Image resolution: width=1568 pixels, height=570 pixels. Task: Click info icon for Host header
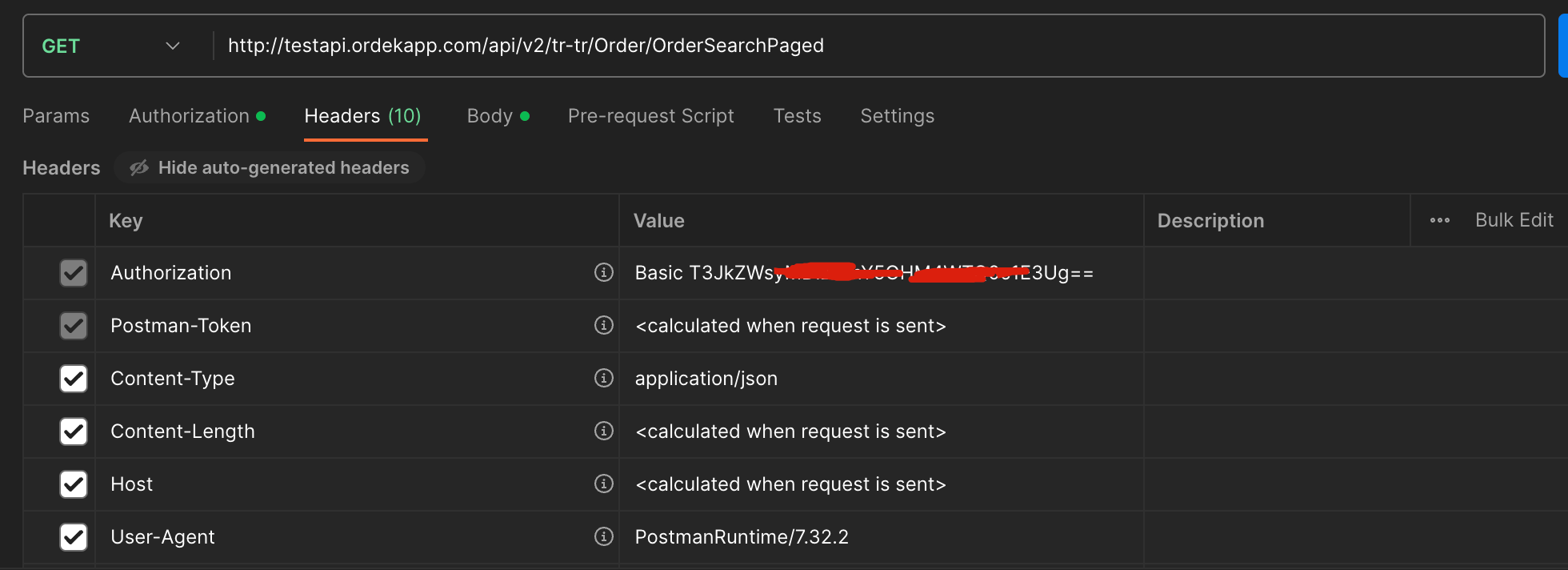click(604, 484)
